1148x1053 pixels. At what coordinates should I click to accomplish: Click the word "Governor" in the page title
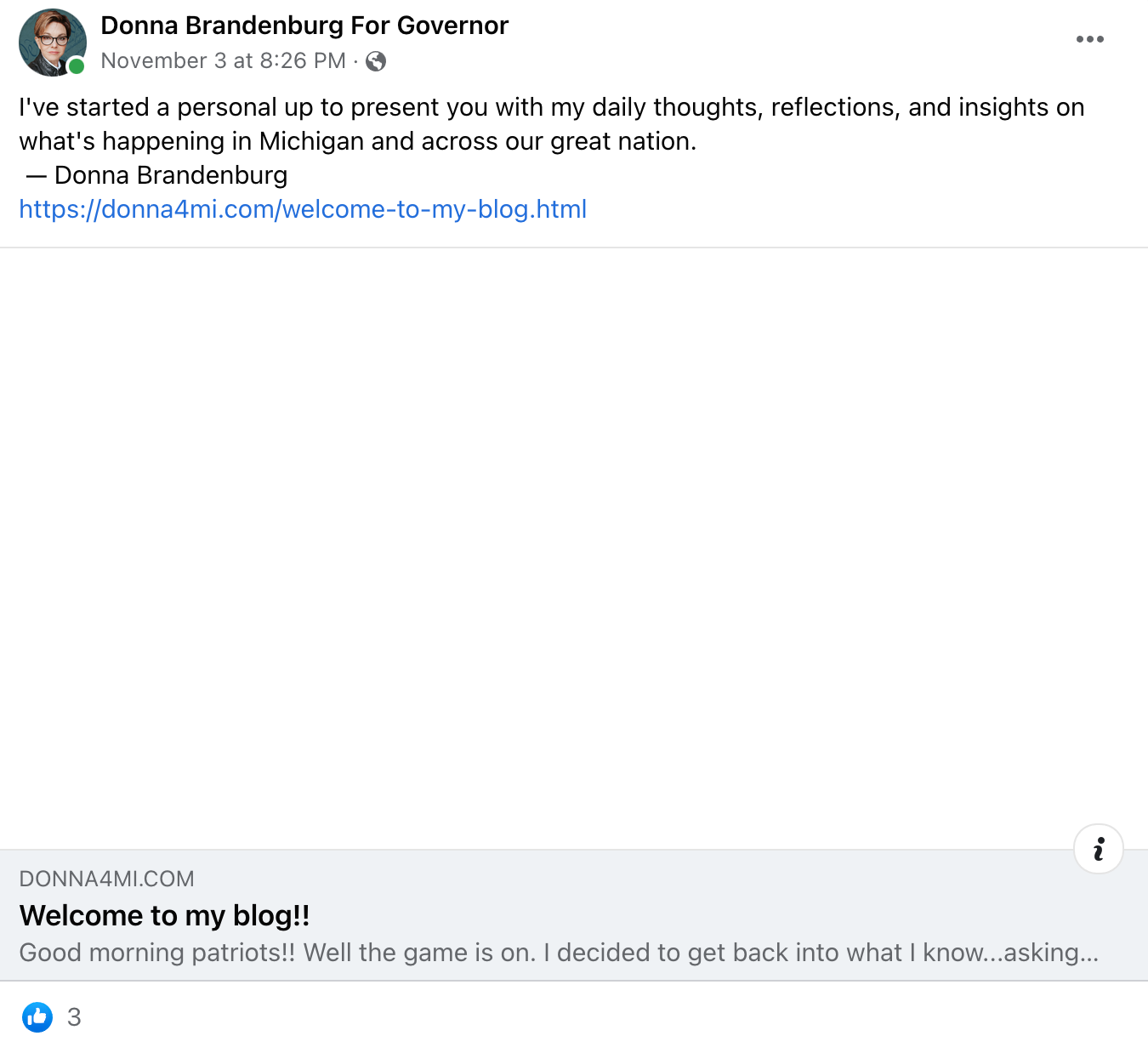coord(452,26)
